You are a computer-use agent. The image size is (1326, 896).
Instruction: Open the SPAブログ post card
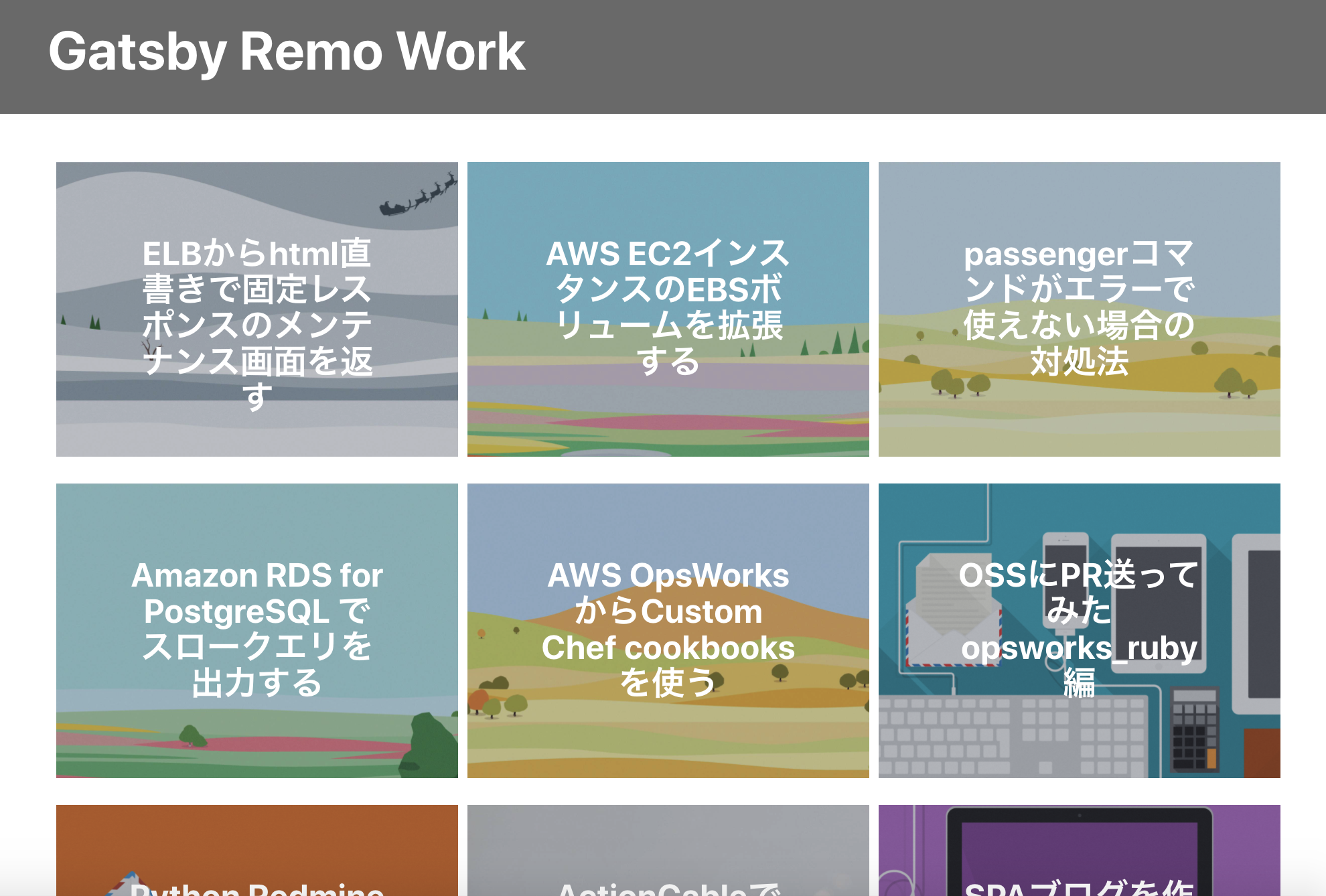point(1080,850)
